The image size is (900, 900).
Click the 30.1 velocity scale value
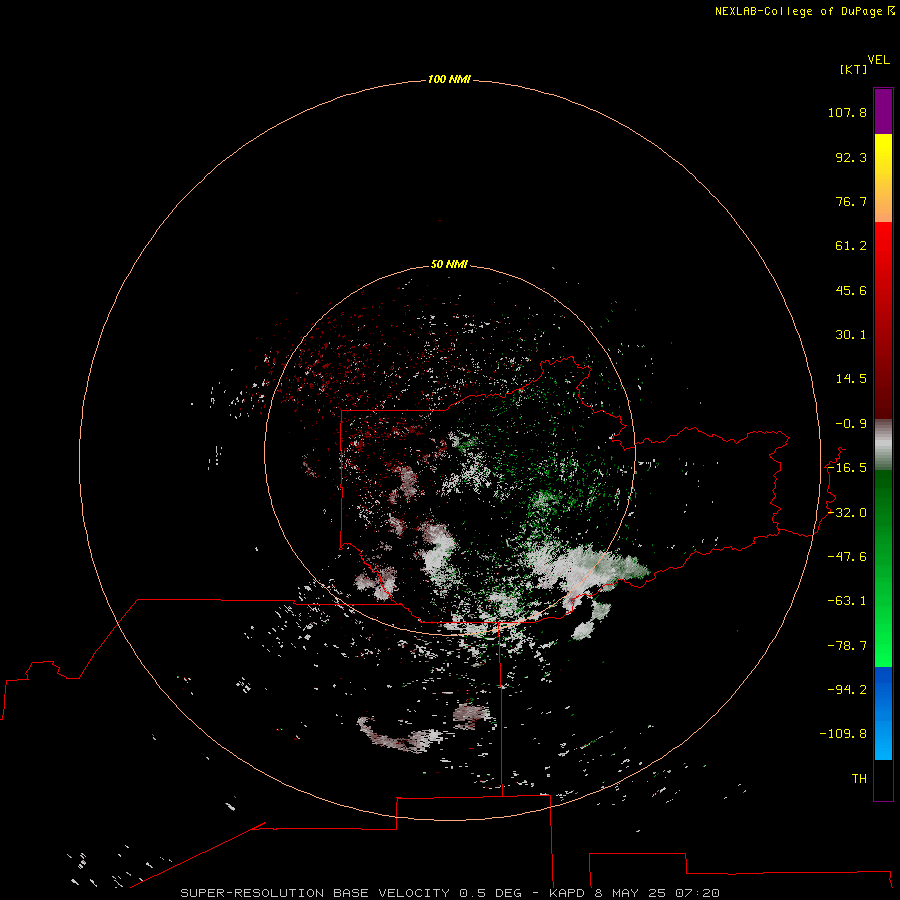click(851, 335)
